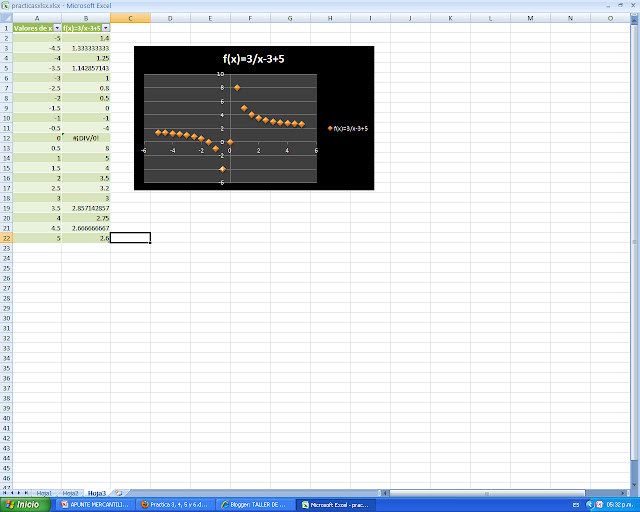The image size is (640, 512).
Task: Switch to the Hoja1 sheet tab
Action: [x=44, y=493]
